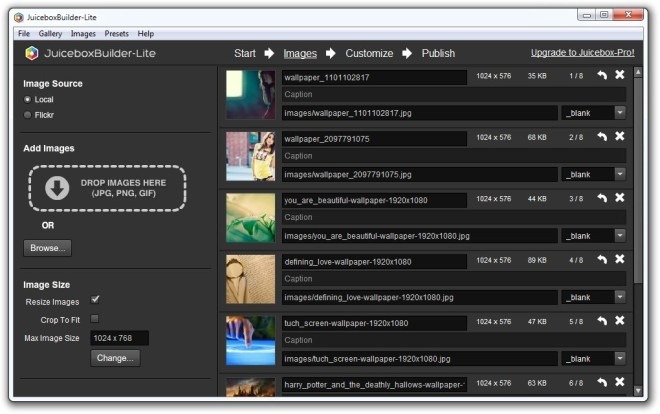Revert harry_potter image row
The height and width of the screenshot is (414, 660).
602,382
